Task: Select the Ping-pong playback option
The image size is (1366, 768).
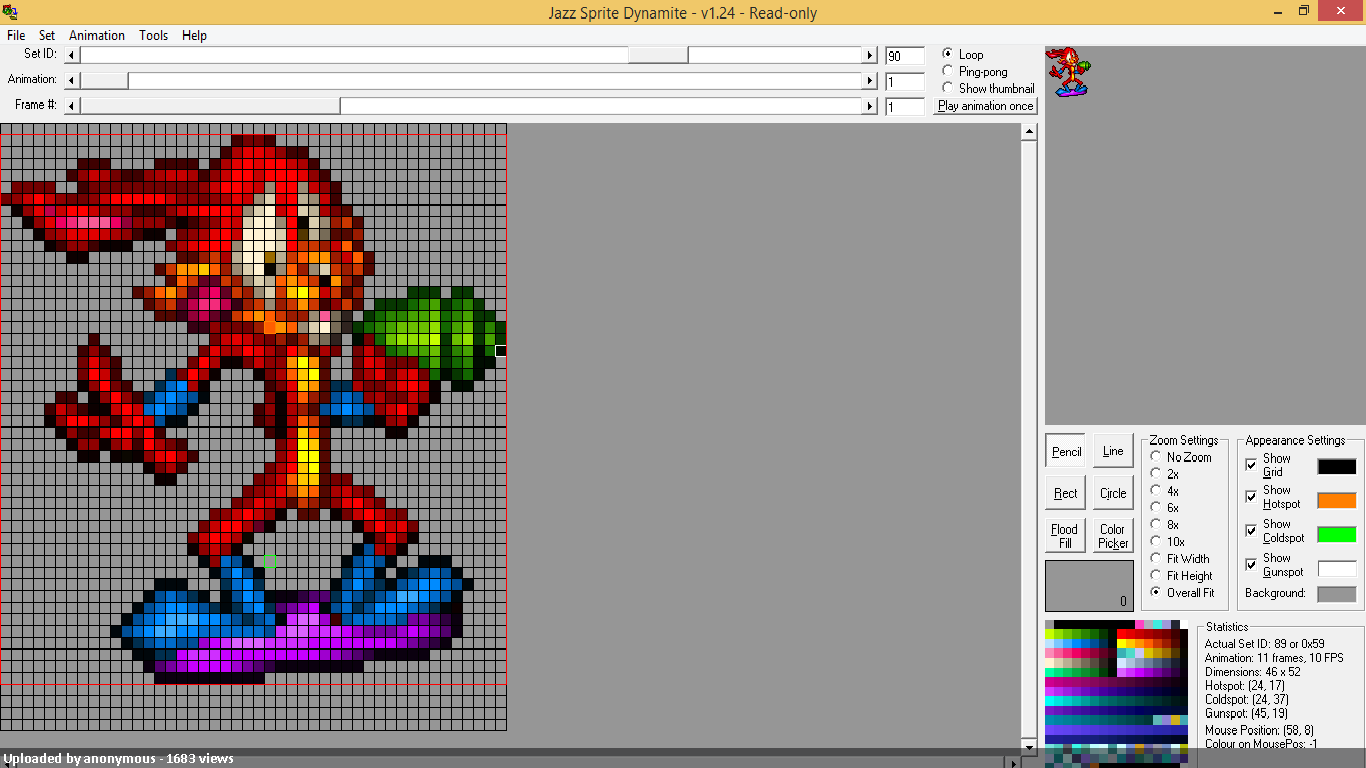Action: coord(948,71)
